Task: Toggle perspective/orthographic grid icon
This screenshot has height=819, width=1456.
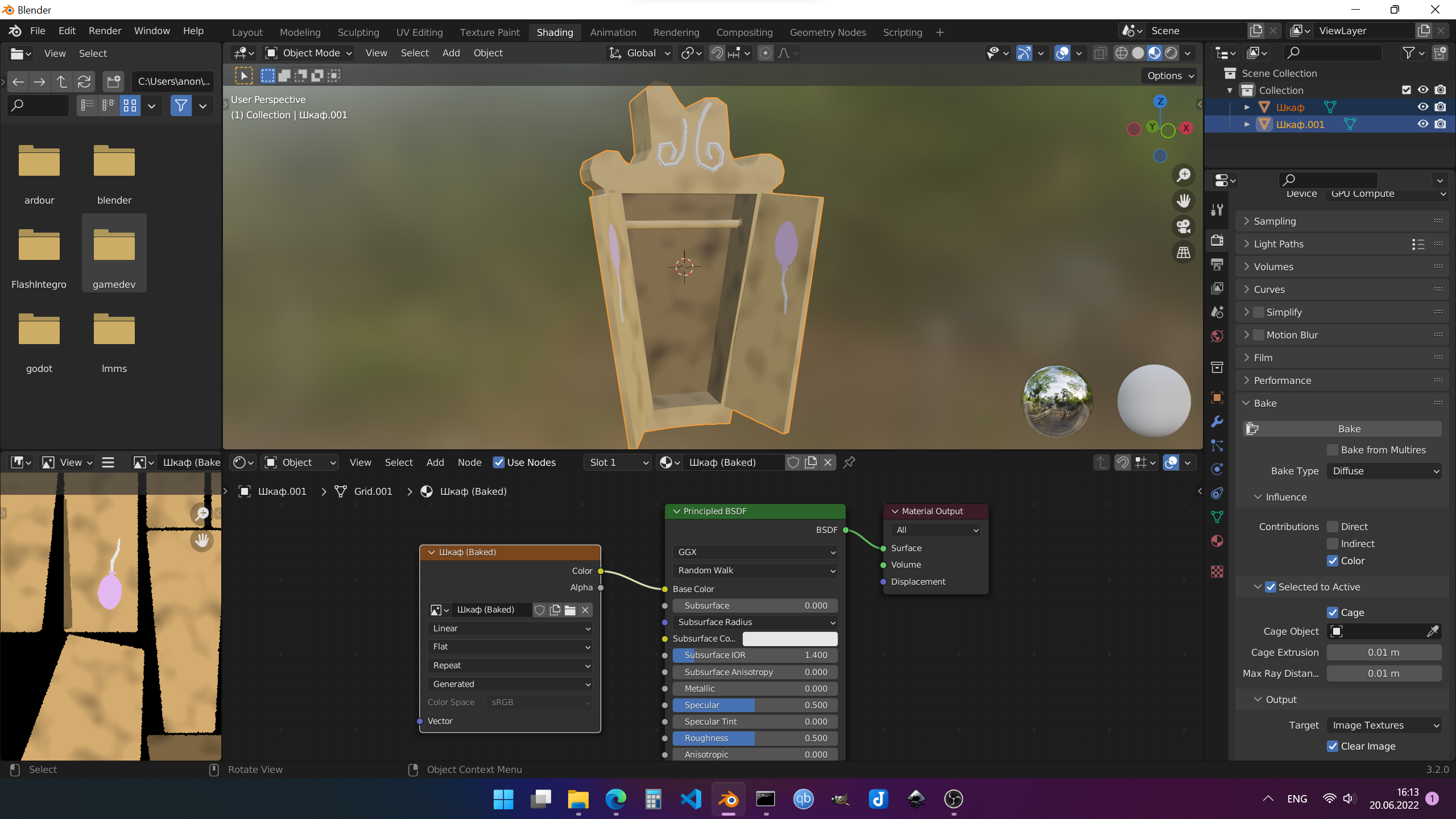Action: point(1184,252)
